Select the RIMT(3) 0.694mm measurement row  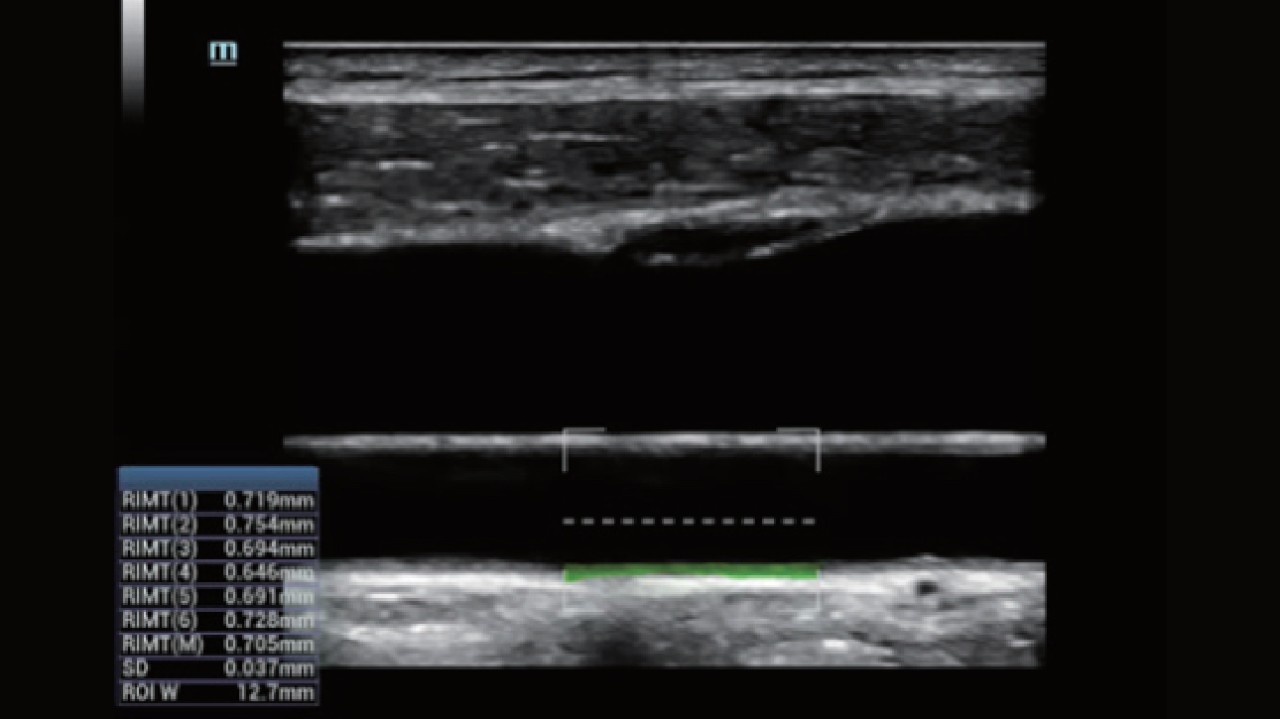(x=218, y=548)
